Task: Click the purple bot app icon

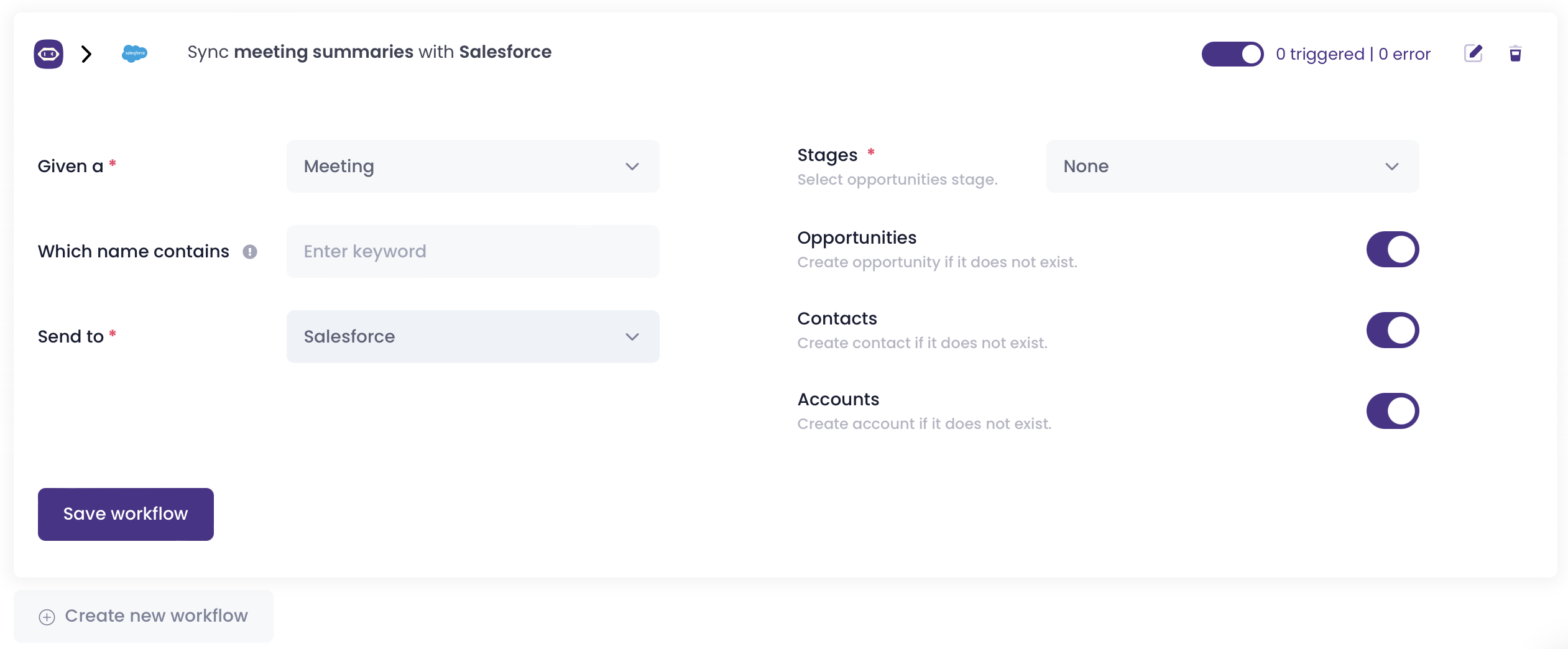Action: pos(48,54)
